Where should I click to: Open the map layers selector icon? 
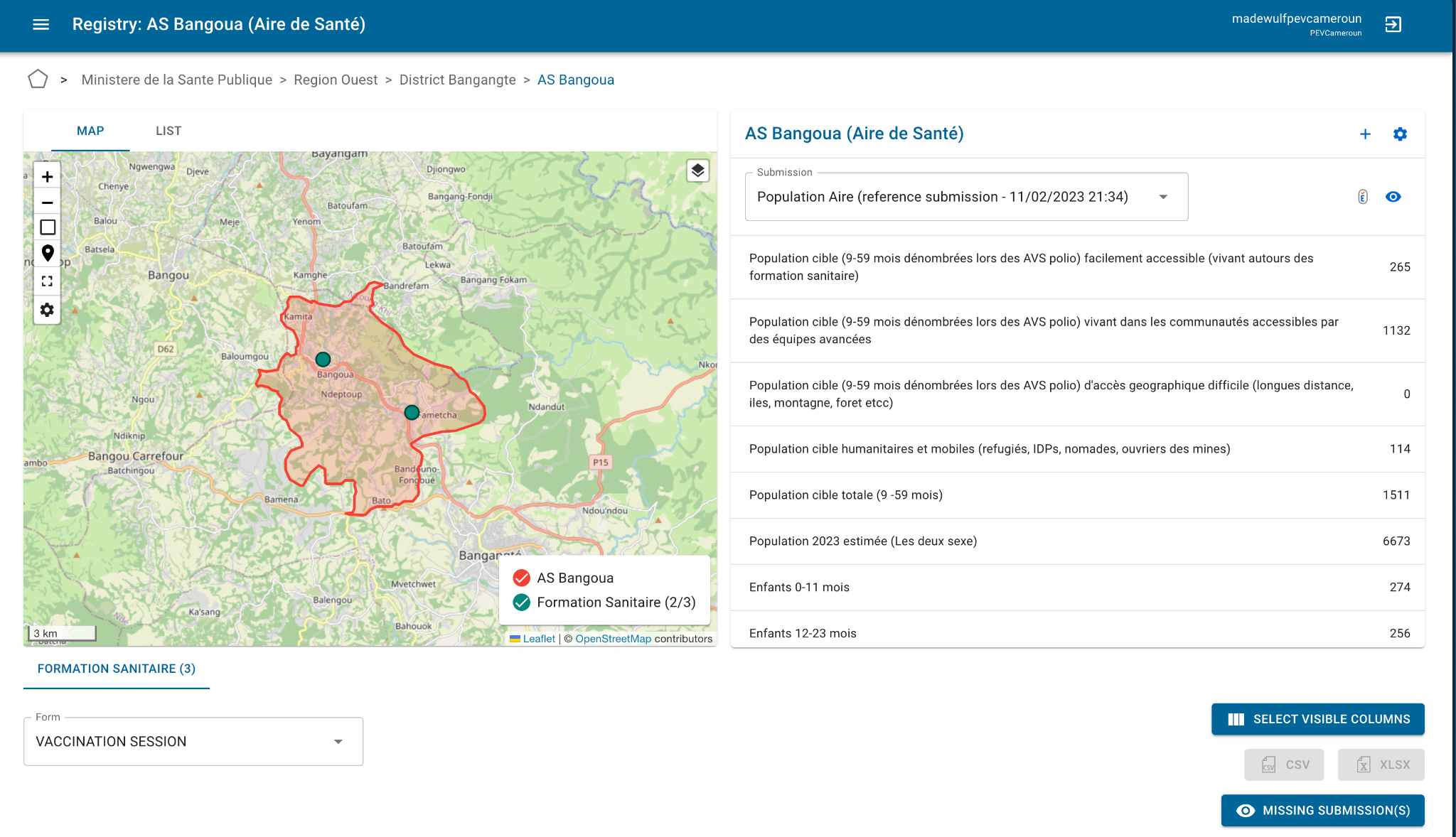(x=697, y=171)
